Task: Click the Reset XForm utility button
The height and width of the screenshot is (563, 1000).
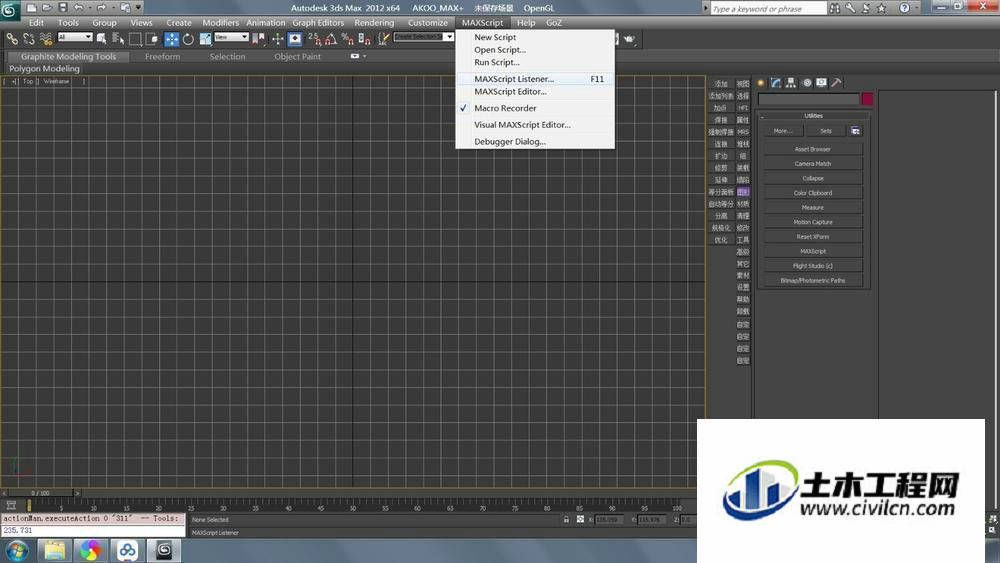Action: pos(813,237)
